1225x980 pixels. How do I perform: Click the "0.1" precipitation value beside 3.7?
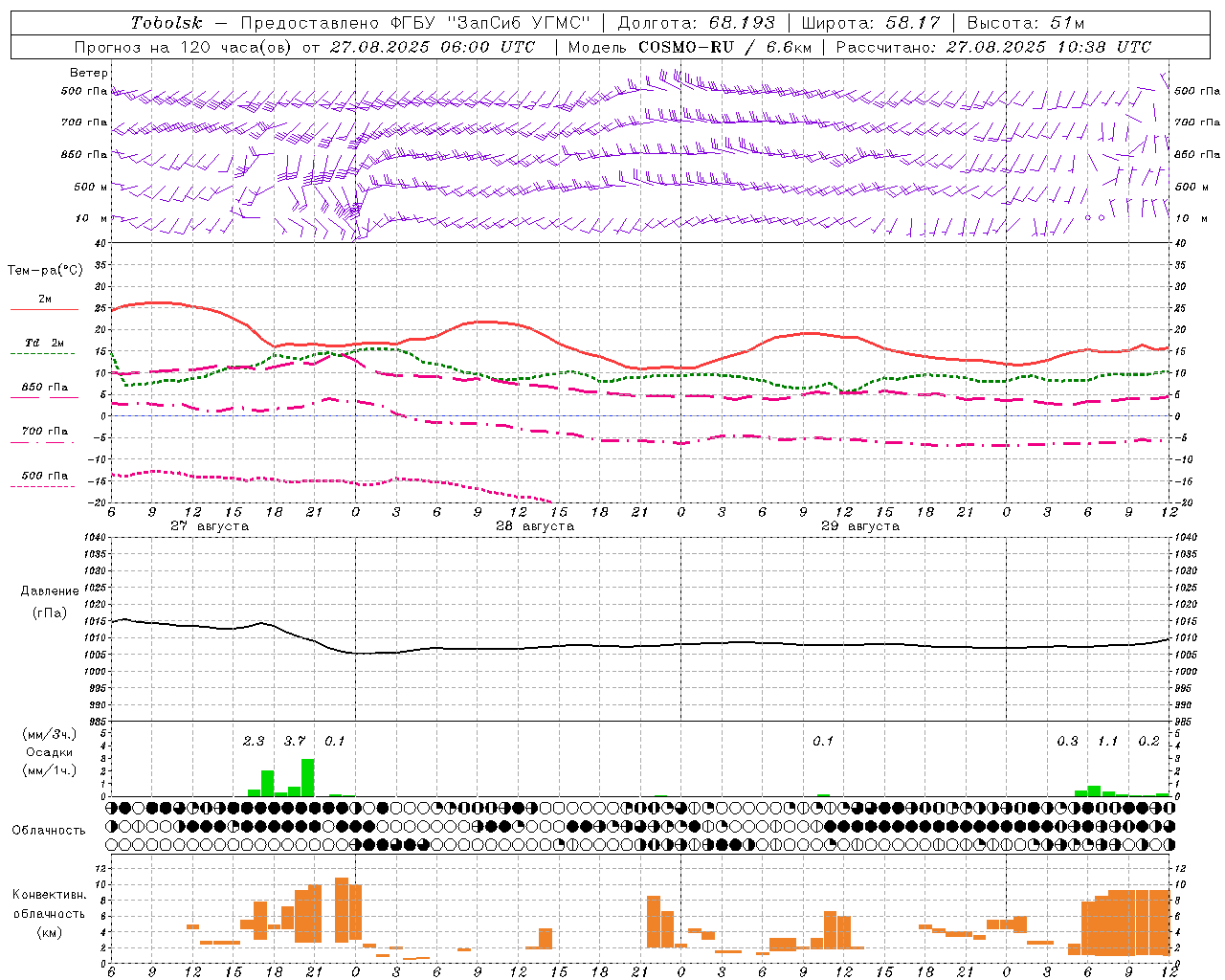[x=334, y=741]
